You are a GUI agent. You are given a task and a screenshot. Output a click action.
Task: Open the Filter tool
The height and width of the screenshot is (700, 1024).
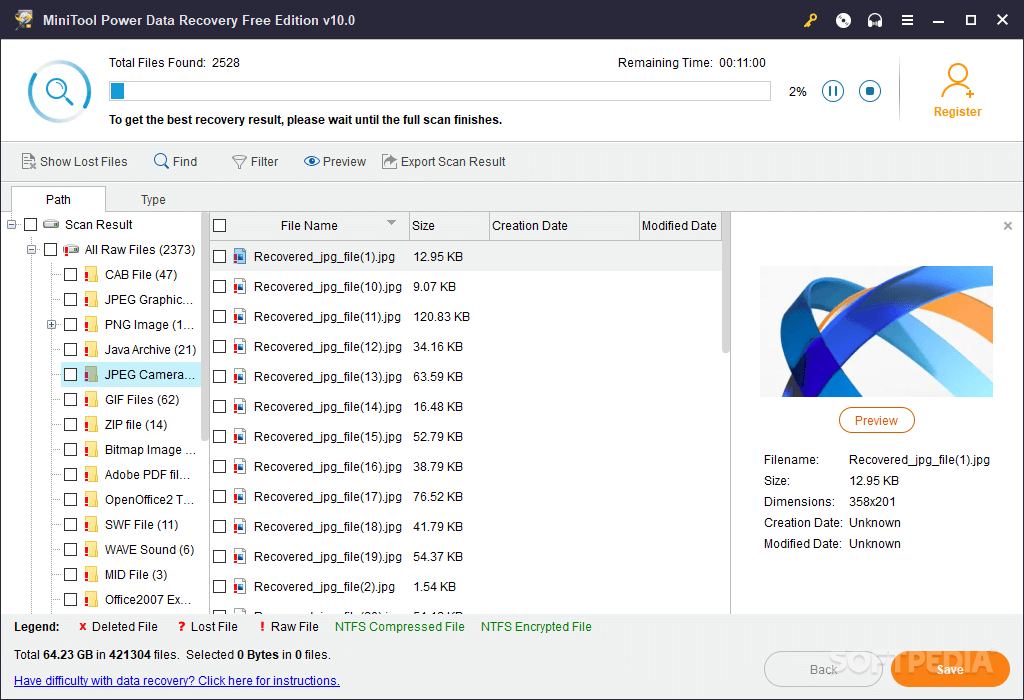coord(255,161)
